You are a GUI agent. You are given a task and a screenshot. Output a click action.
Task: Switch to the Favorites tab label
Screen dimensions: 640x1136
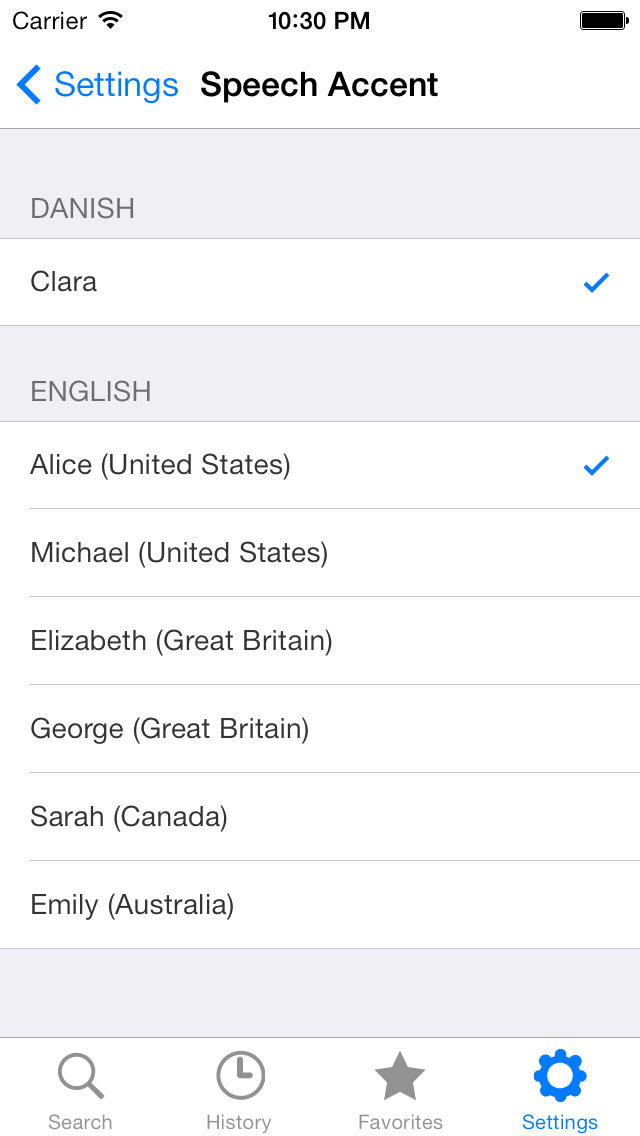[400, 1122]
